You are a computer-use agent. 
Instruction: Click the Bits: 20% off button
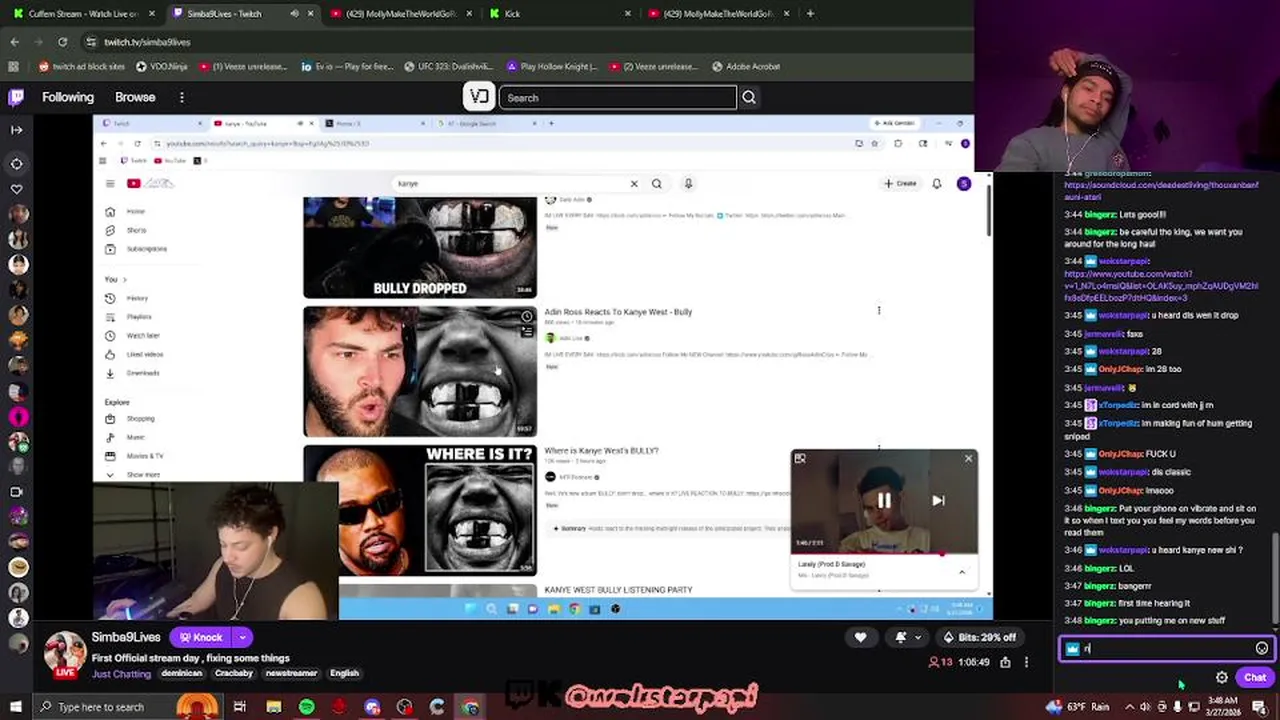point(980,637)
